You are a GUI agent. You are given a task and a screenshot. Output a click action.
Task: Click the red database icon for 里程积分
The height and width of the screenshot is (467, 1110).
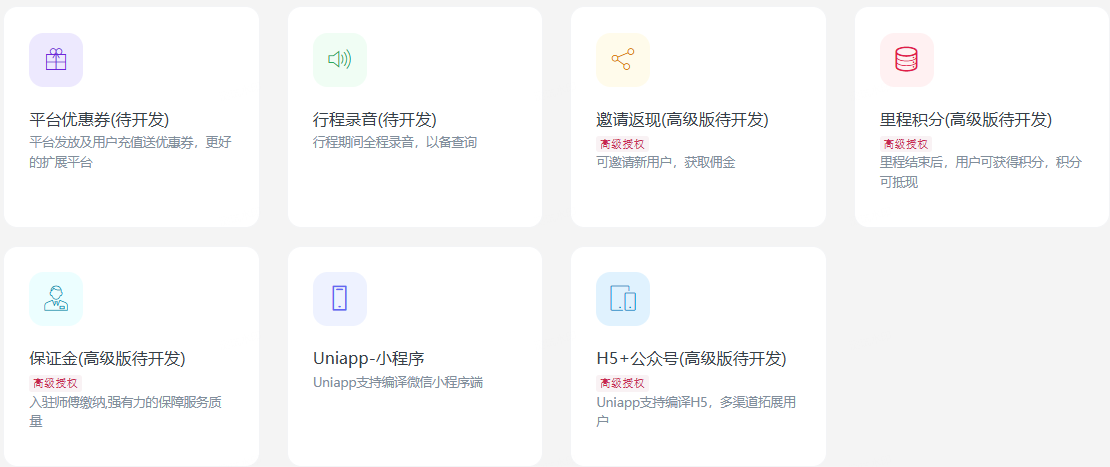tap(906, 60)
